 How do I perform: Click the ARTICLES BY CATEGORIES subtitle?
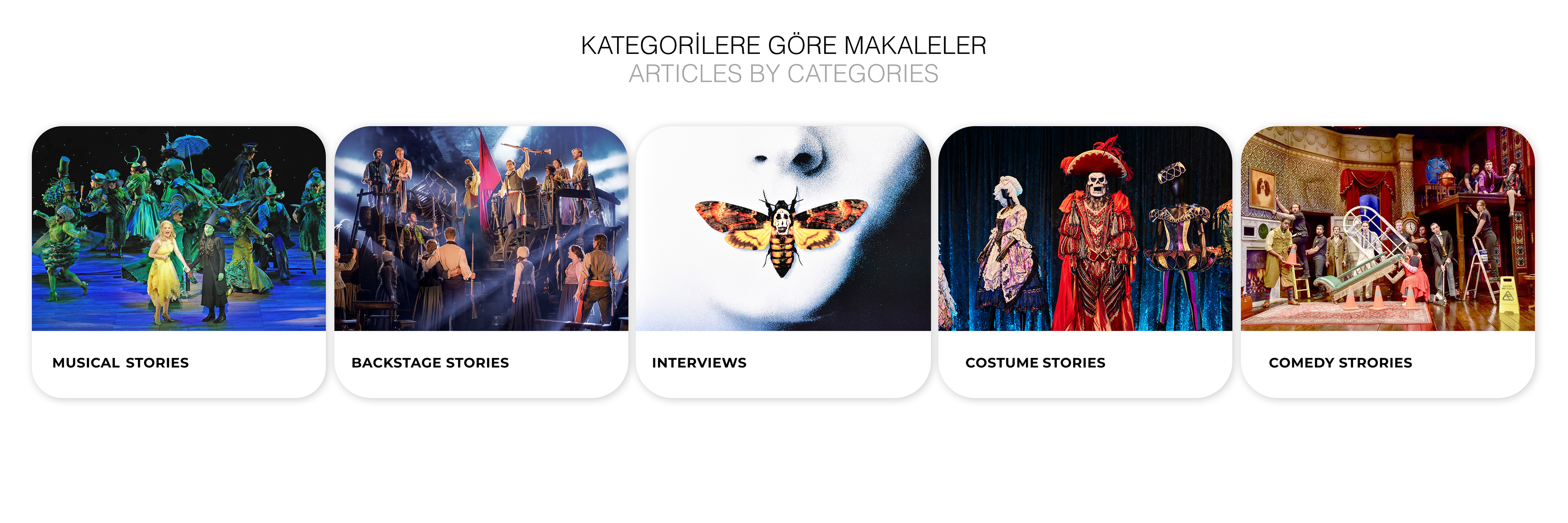click(784, 73)
